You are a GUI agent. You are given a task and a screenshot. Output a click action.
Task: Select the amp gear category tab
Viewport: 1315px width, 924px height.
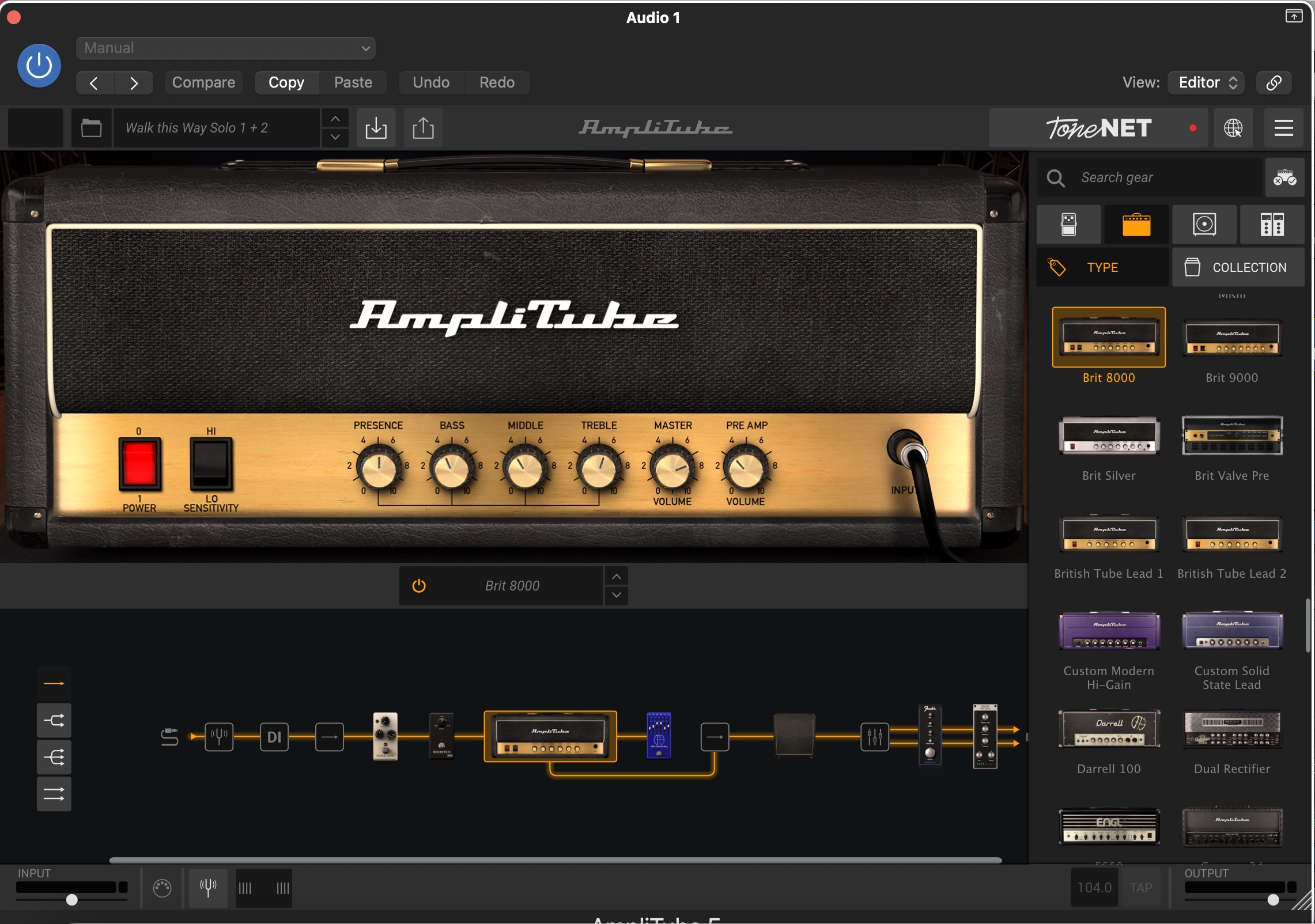[x=1136, y=225]
